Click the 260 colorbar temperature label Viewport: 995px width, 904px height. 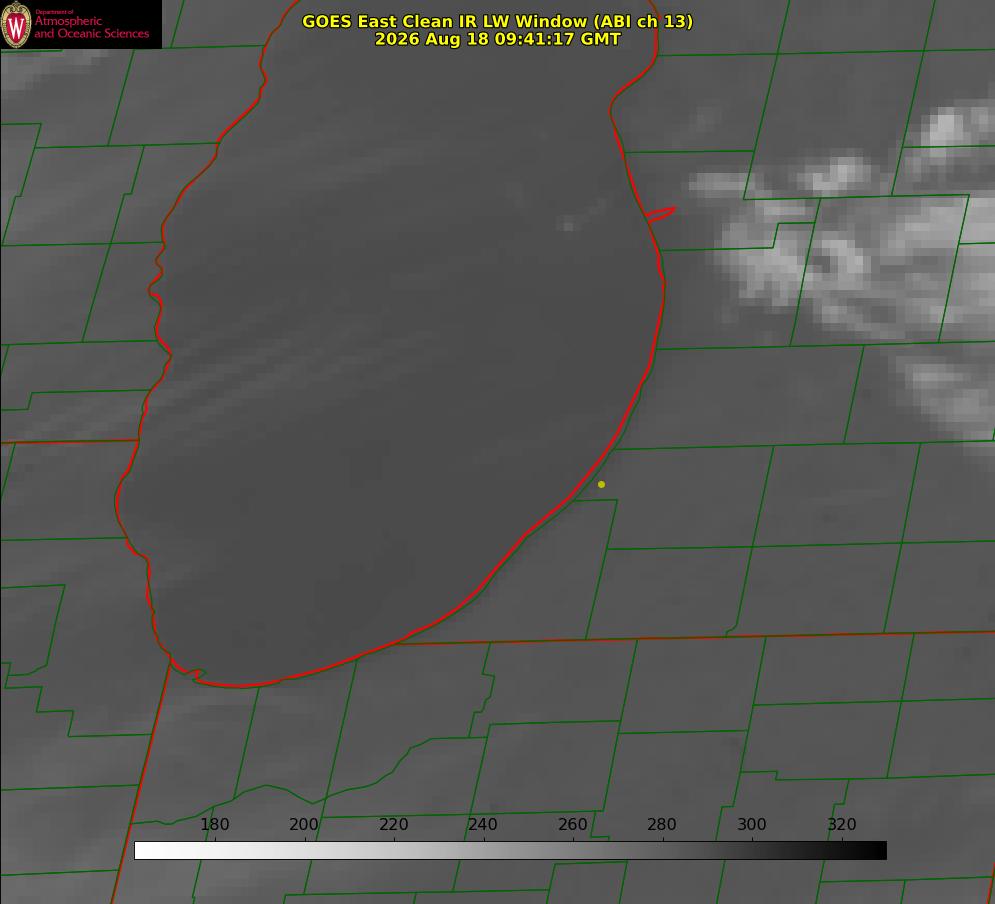coord(572,824)
